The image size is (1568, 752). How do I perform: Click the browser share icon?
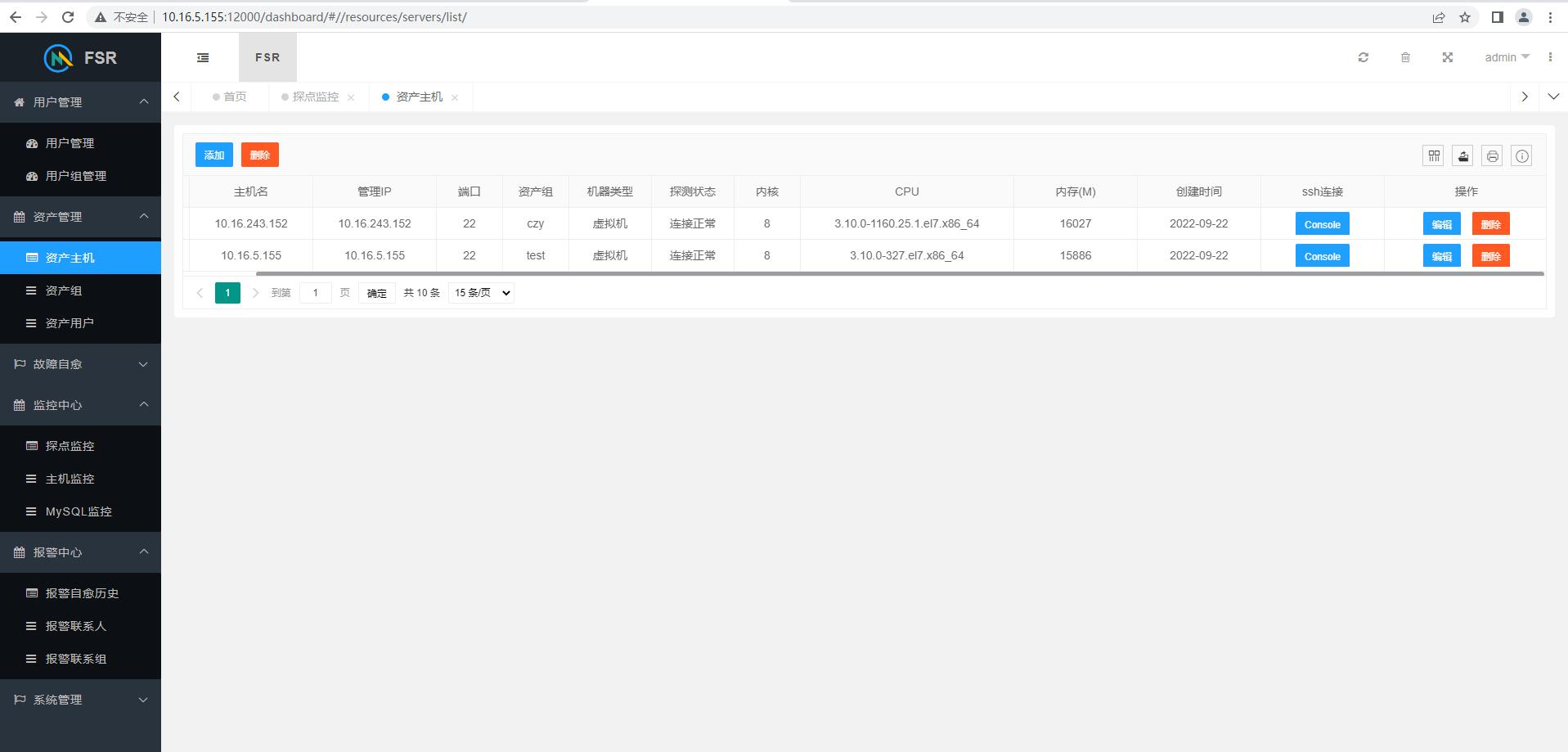click(1439, 16)
